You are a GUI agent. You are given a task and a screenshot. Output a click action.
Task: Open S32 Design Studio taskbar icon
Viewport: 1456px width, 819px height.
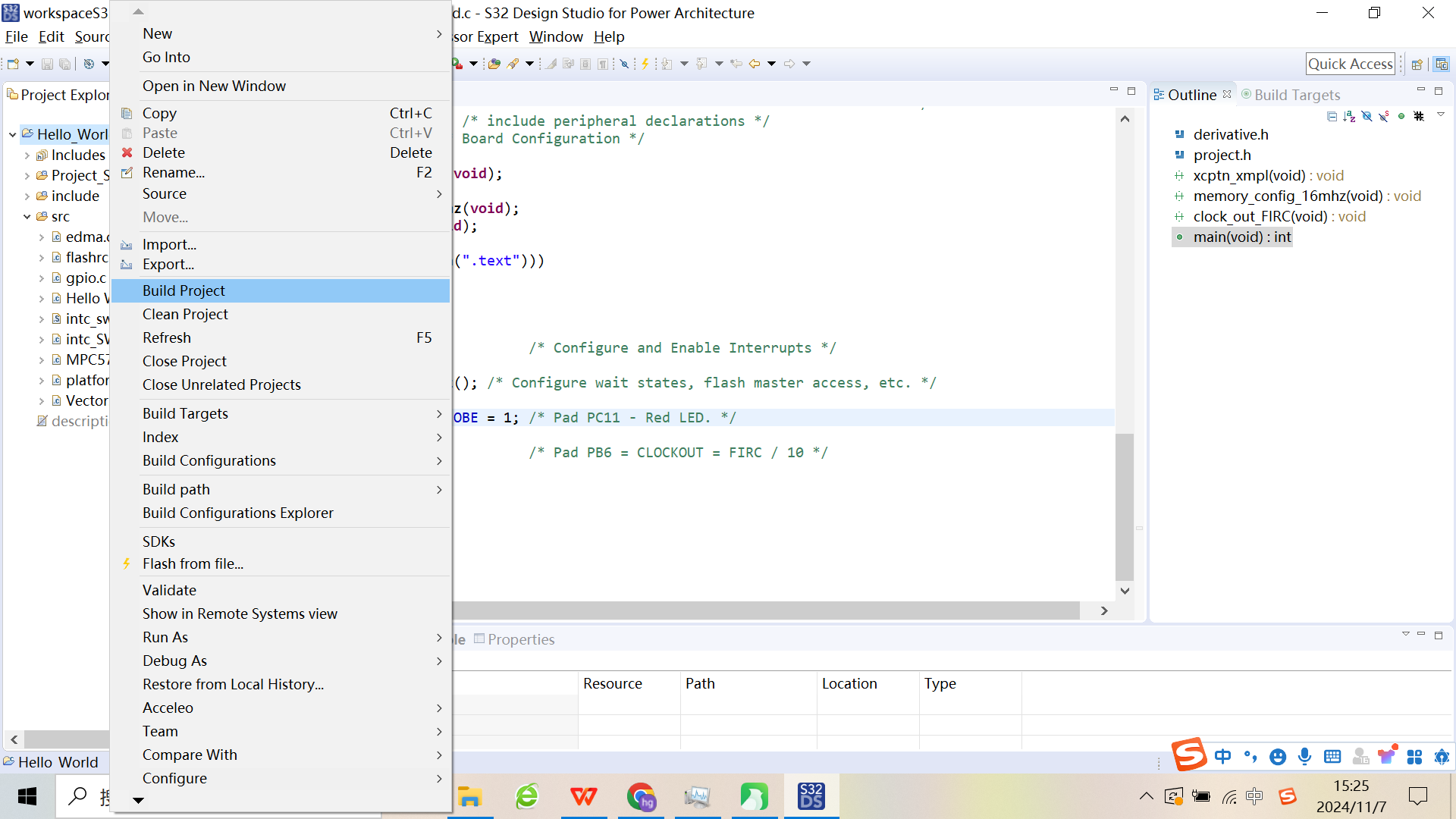pyautogui.click(x=811, y=796)
